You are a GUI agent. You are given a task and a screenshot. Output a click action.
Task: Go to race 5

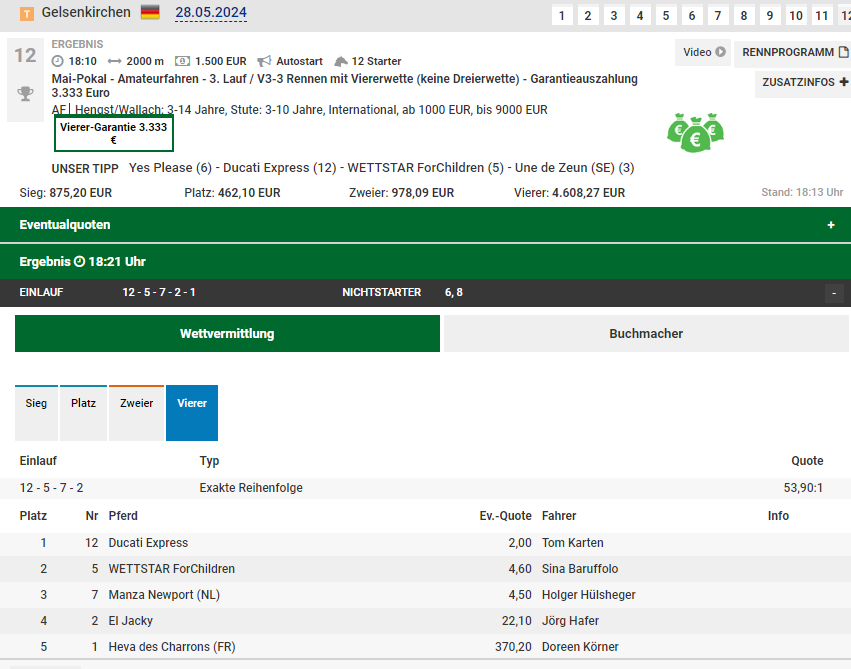(x=666, y=16)
